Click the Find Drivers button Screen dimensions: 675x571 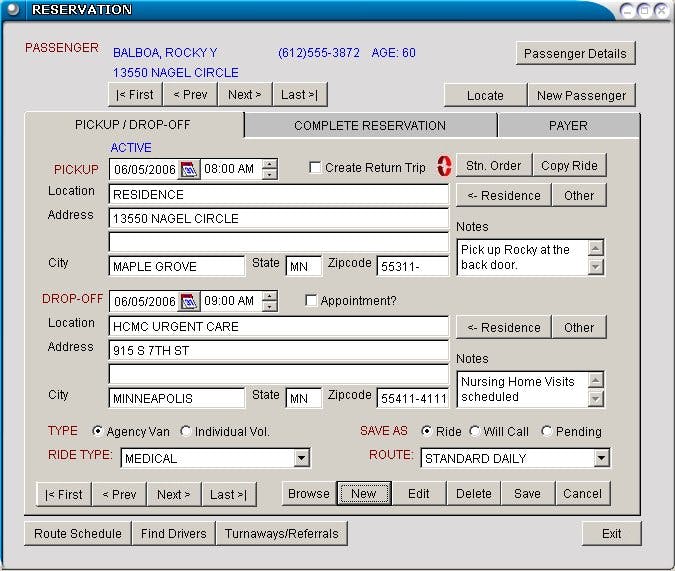coord(174,534)
